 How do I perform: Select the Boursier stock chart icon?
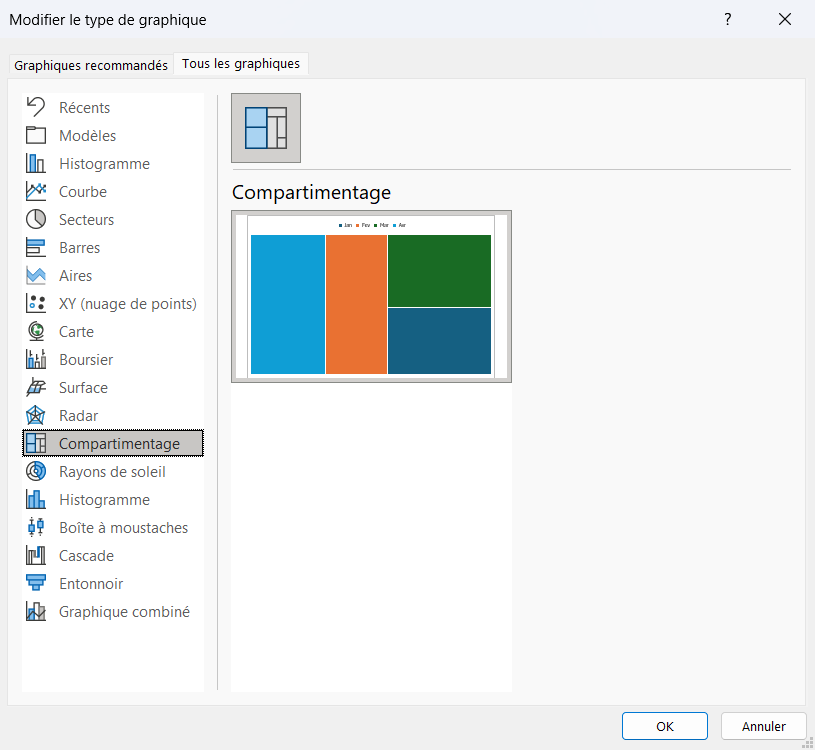[36, 360]
